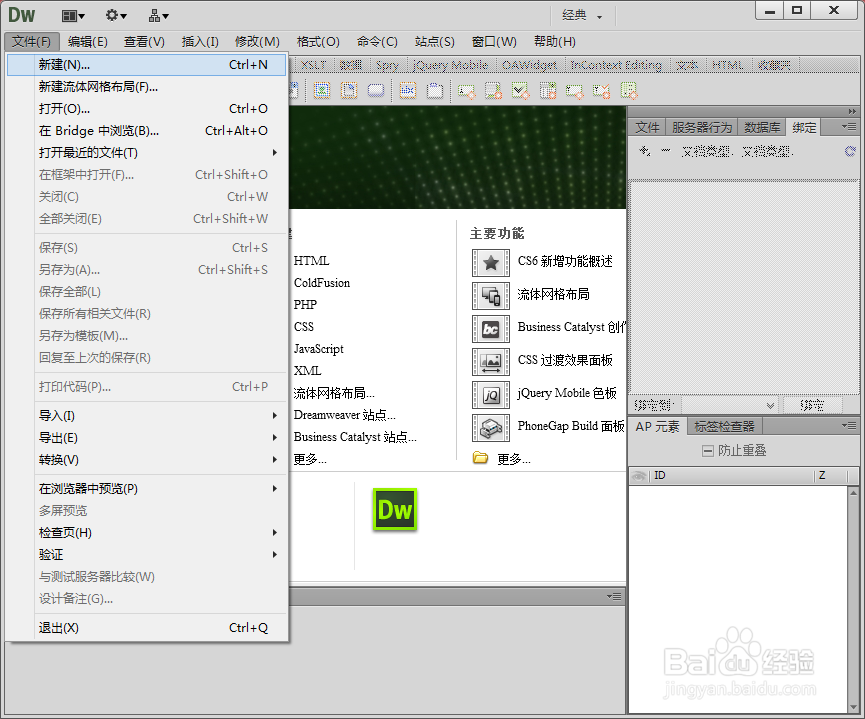
Task: Switch to the 标签检查器 tab
Action: (x=724, y=426)
